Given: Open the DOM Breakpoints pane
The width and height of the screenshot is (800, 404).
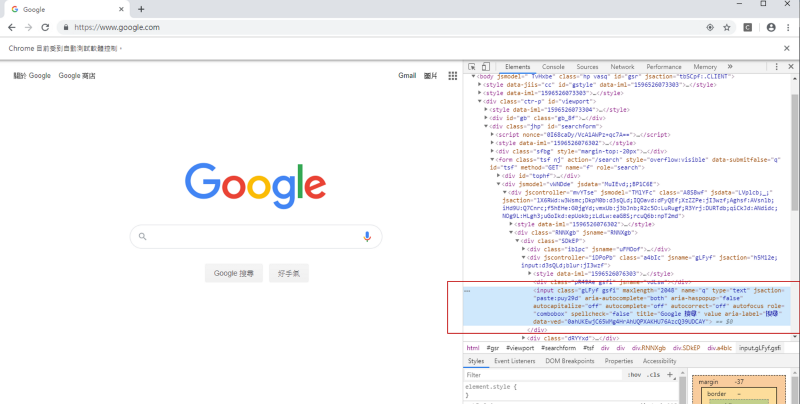Looking at the screenshot, I should click(x=570, y=361).
